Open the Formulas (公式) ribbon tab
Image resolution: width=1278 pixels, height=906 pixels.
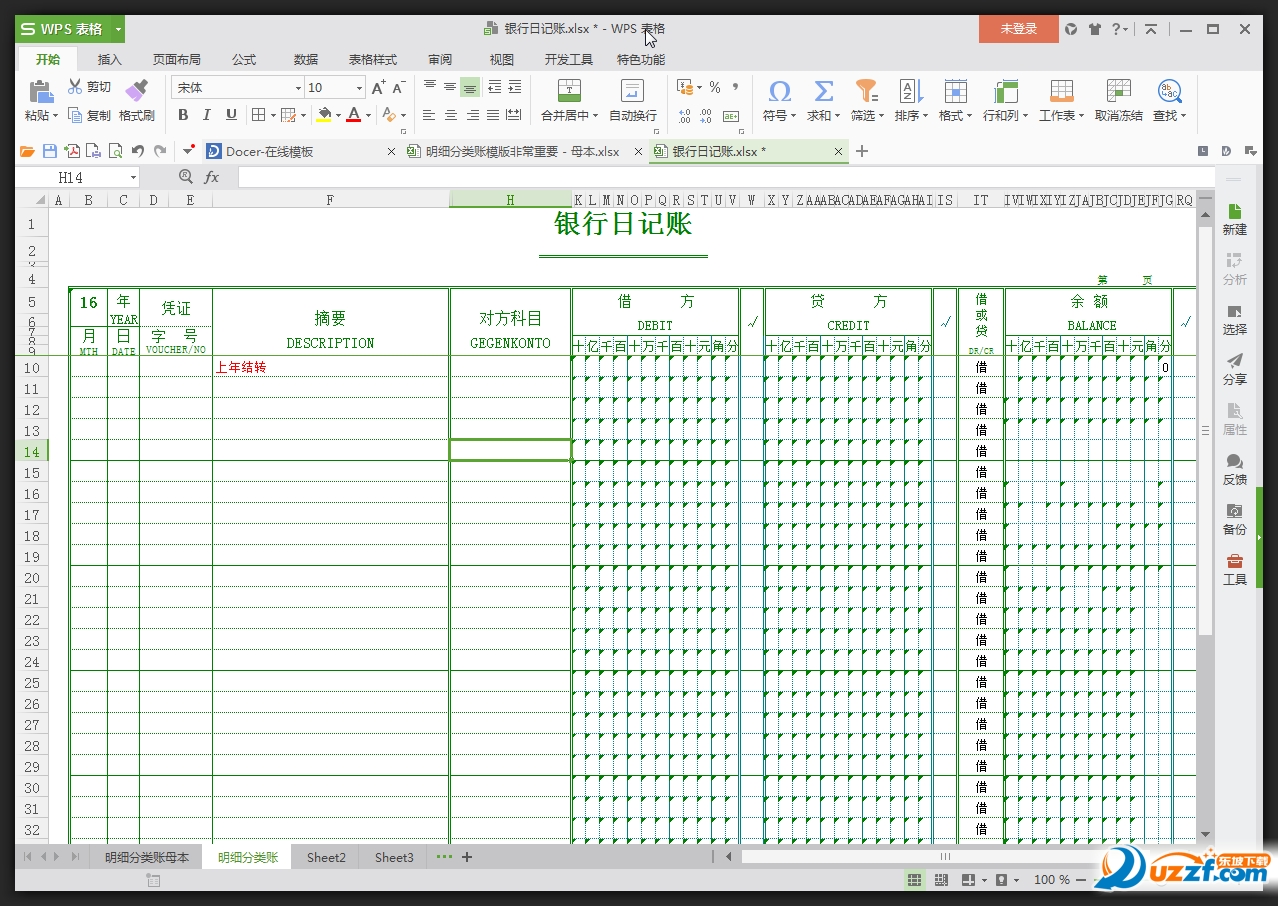(244, 59)
